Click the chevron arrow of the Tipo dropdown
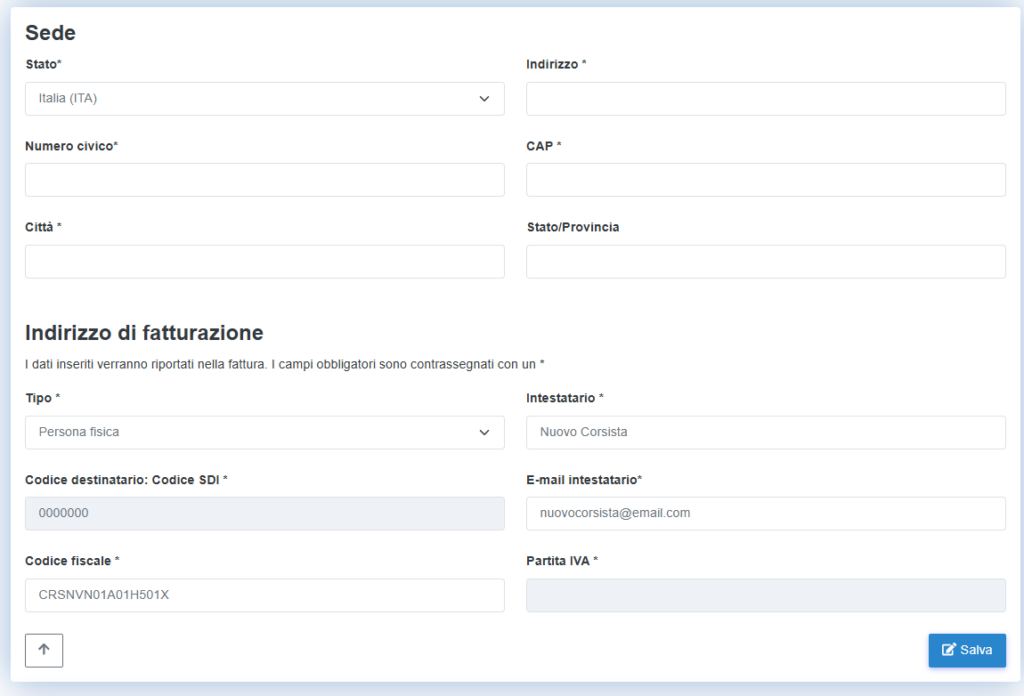Screen dimensions: 1024x696 (x=484, y=433)
